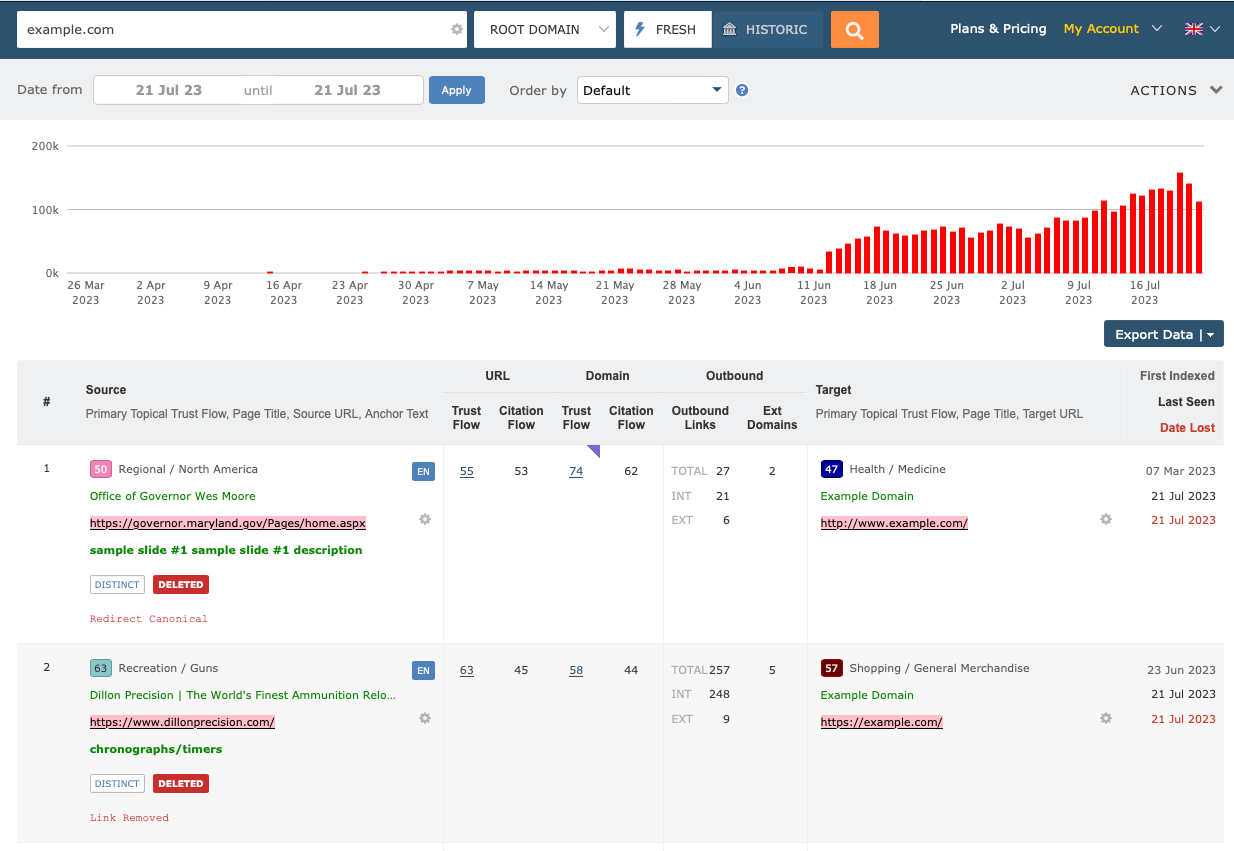
Task: Click the EN language badge on row 1
Action: (422, 471)
